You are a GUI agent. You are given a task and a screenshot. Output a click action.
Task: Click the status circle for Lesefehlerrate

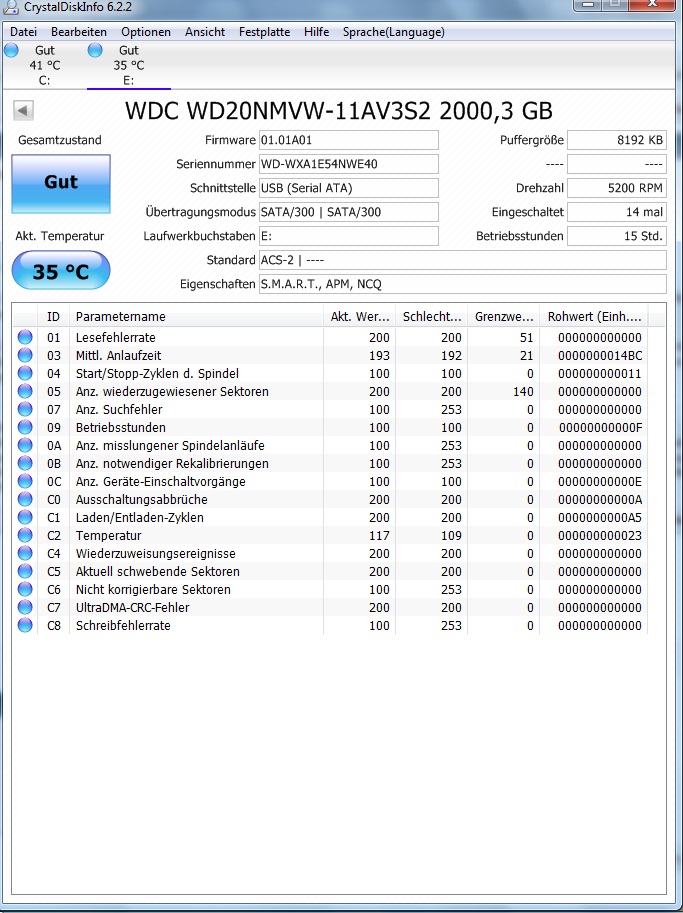(x=25, y=338)
